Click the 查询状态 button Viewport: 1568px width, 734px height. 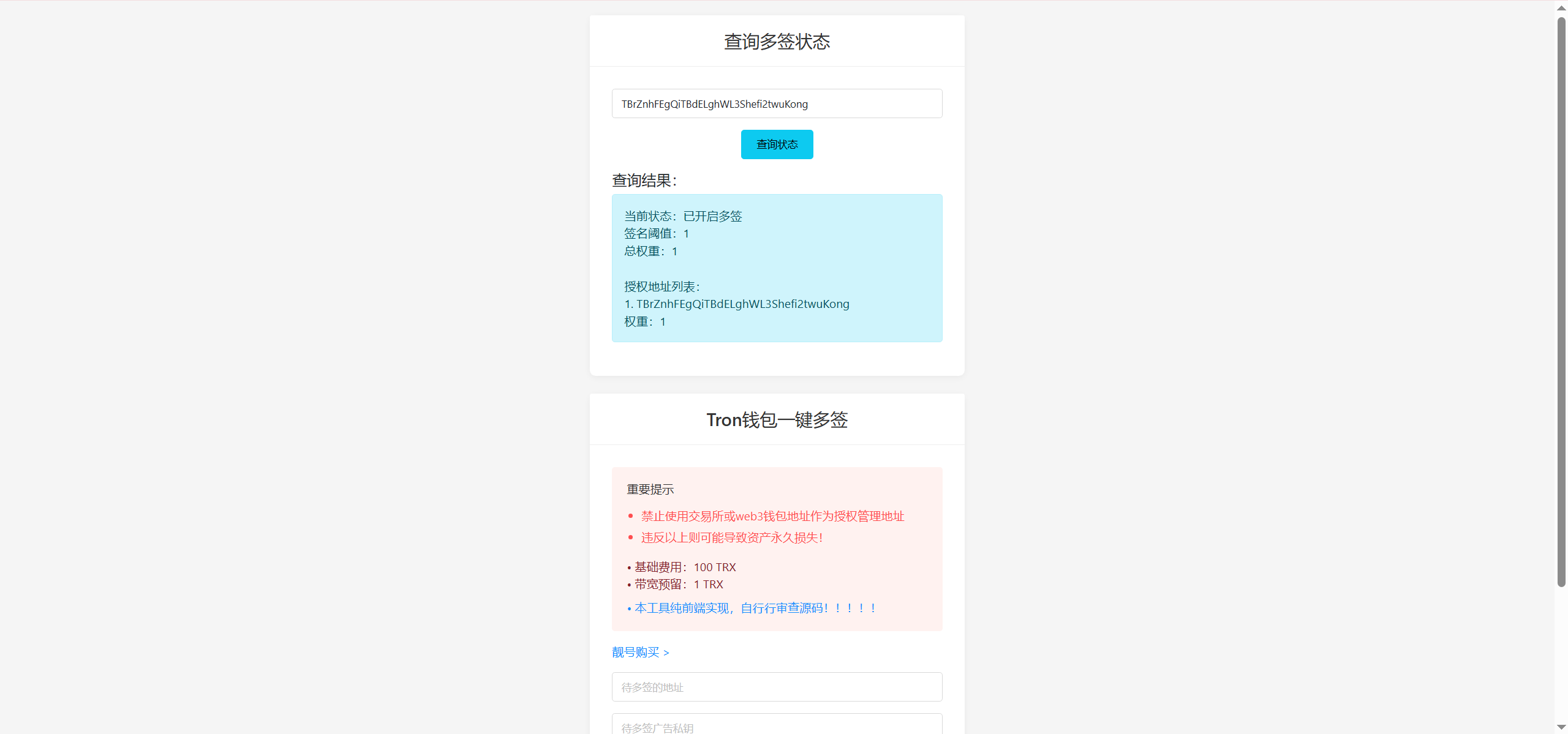777,144
